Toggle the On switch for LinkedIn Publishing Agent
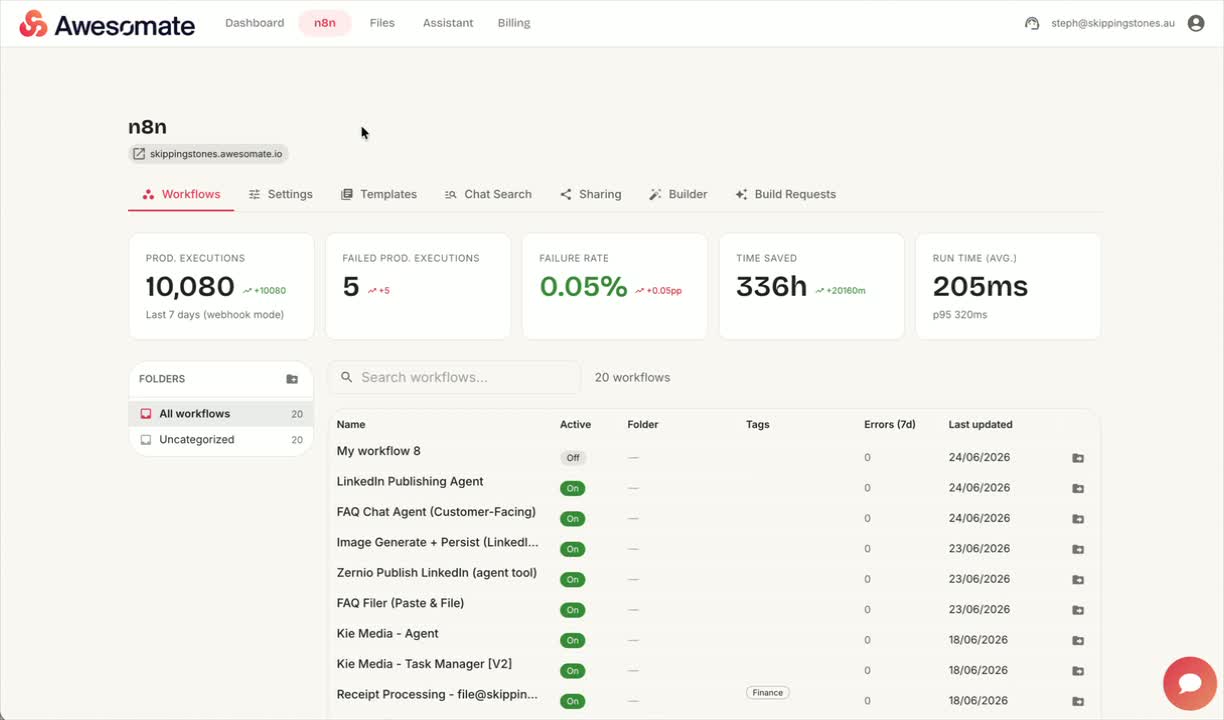 click(573, 488)
